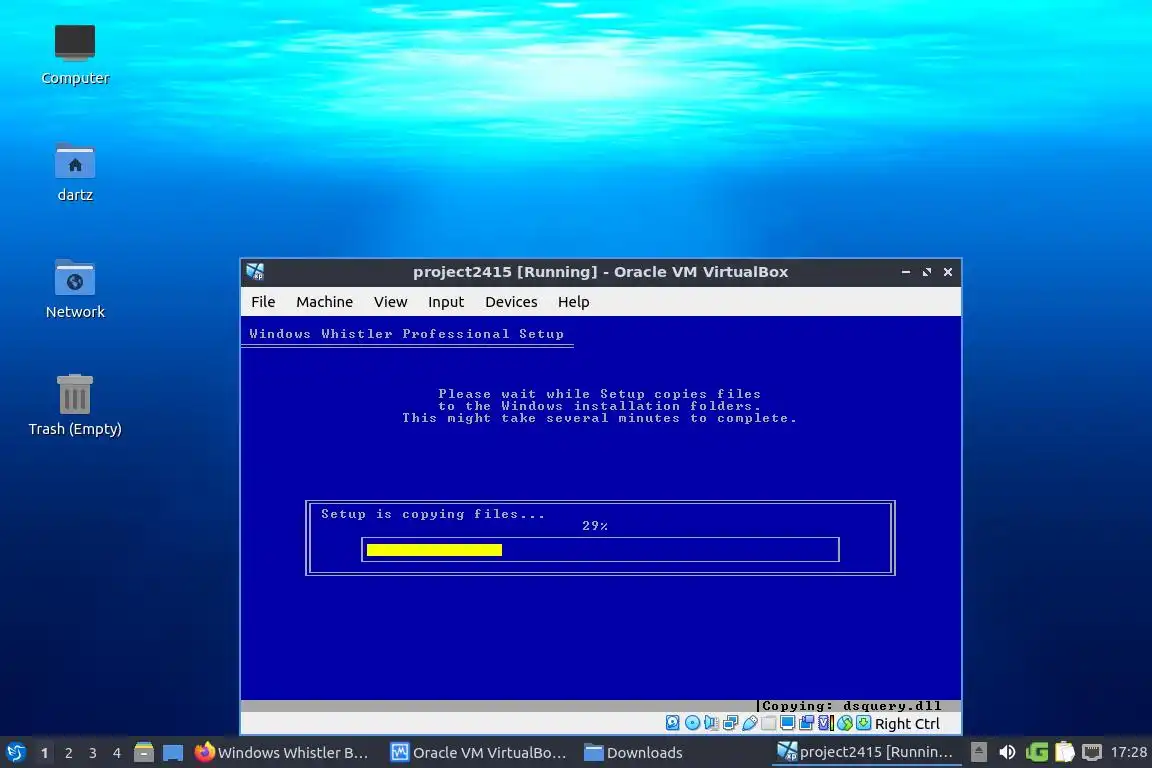Image resolution: width=1152 pixels, height=768 pixels.
Task: Click the display settings indicator icon
Action: (788, 723)
